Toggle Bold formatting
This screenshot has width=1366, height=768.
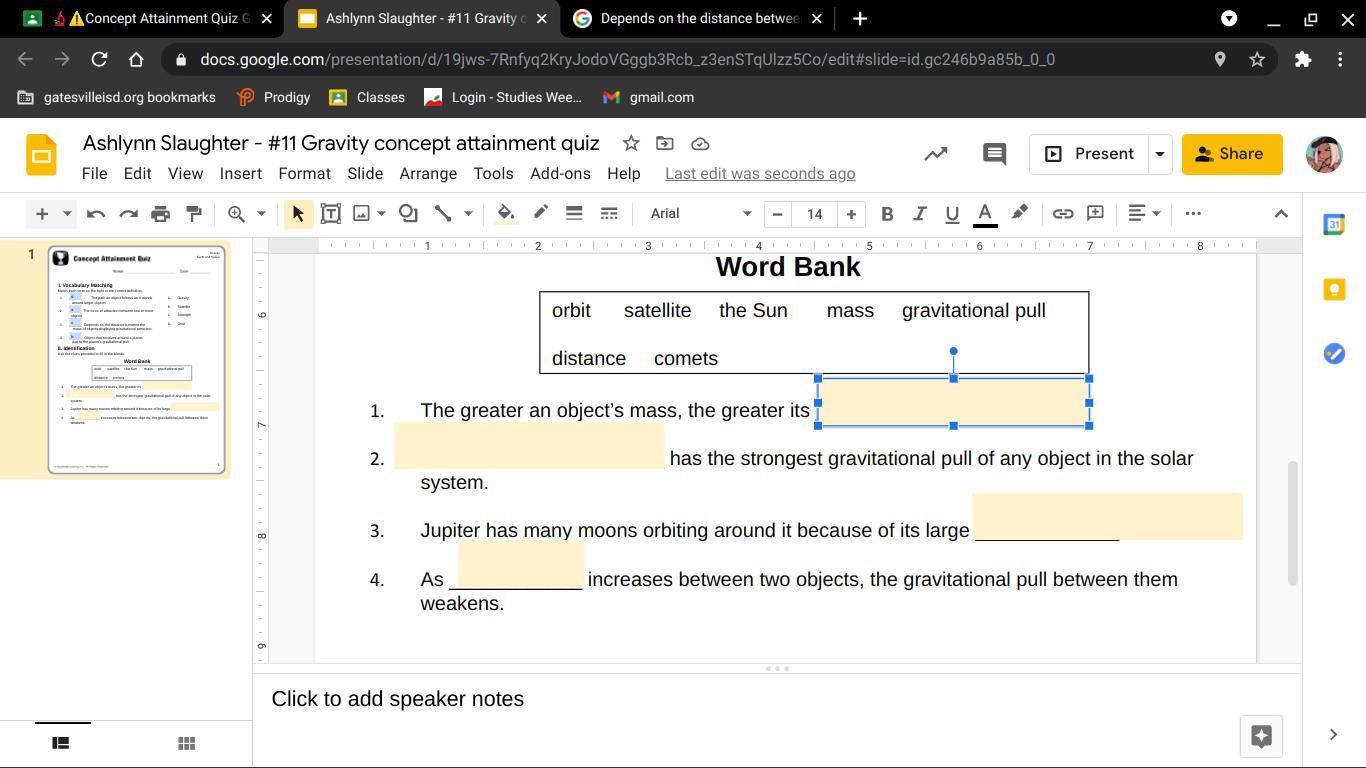click(x=886, y=213)
